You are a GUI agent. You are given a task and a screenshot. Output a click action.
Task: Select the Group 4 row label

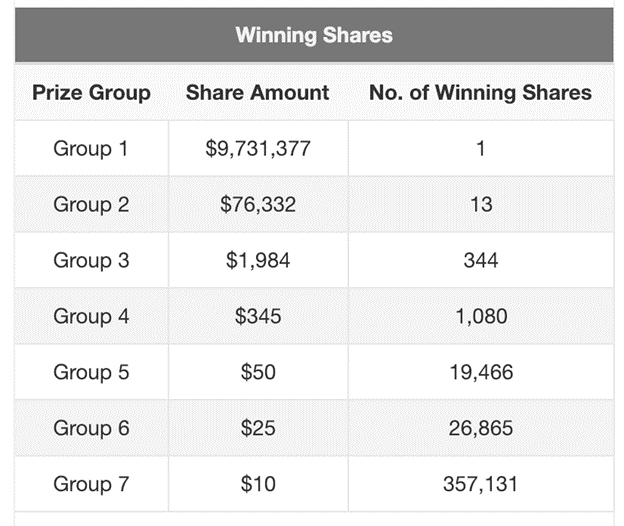click(91, 316)
